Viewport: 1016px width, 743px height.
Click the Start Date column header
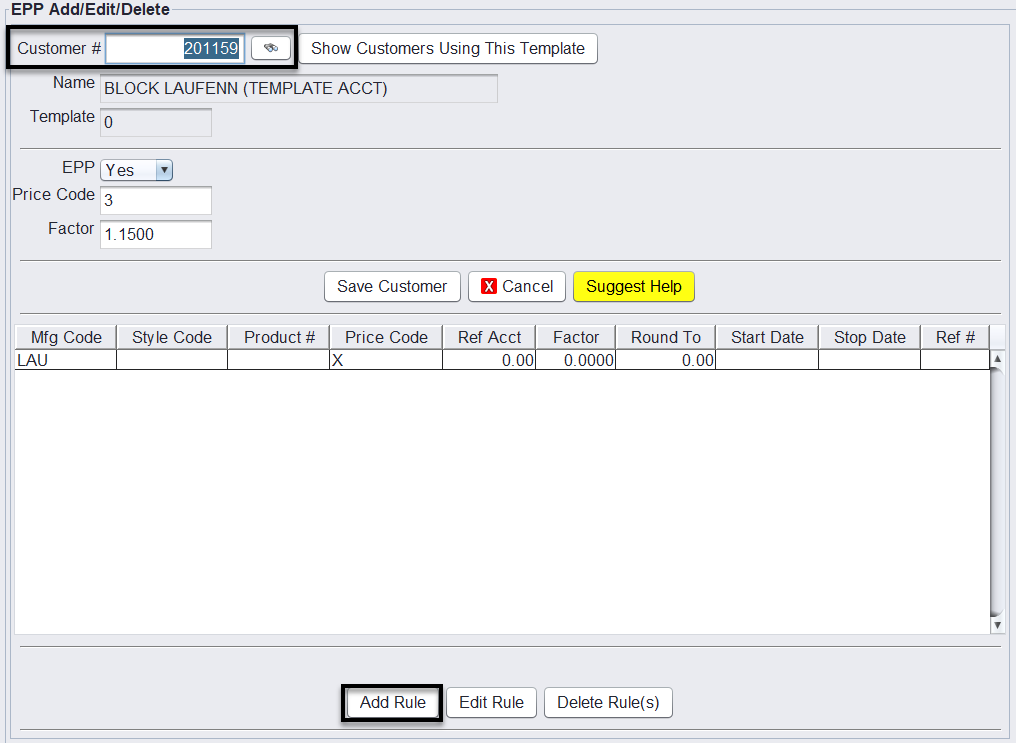[x=767, y=338]
